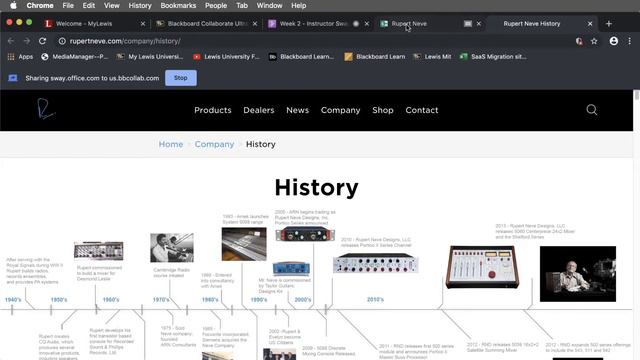The height and width of the screenshot is (360, 640).
Task: Click the 1960's timeline marker
Action: click(x=111, y=300)
